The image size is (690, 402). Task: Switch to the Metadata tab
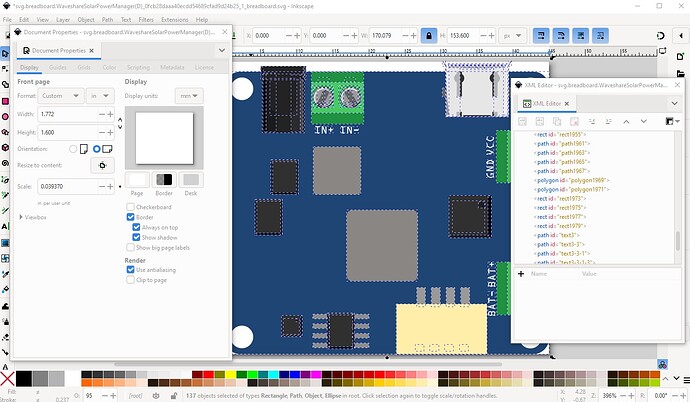[172, 67]
